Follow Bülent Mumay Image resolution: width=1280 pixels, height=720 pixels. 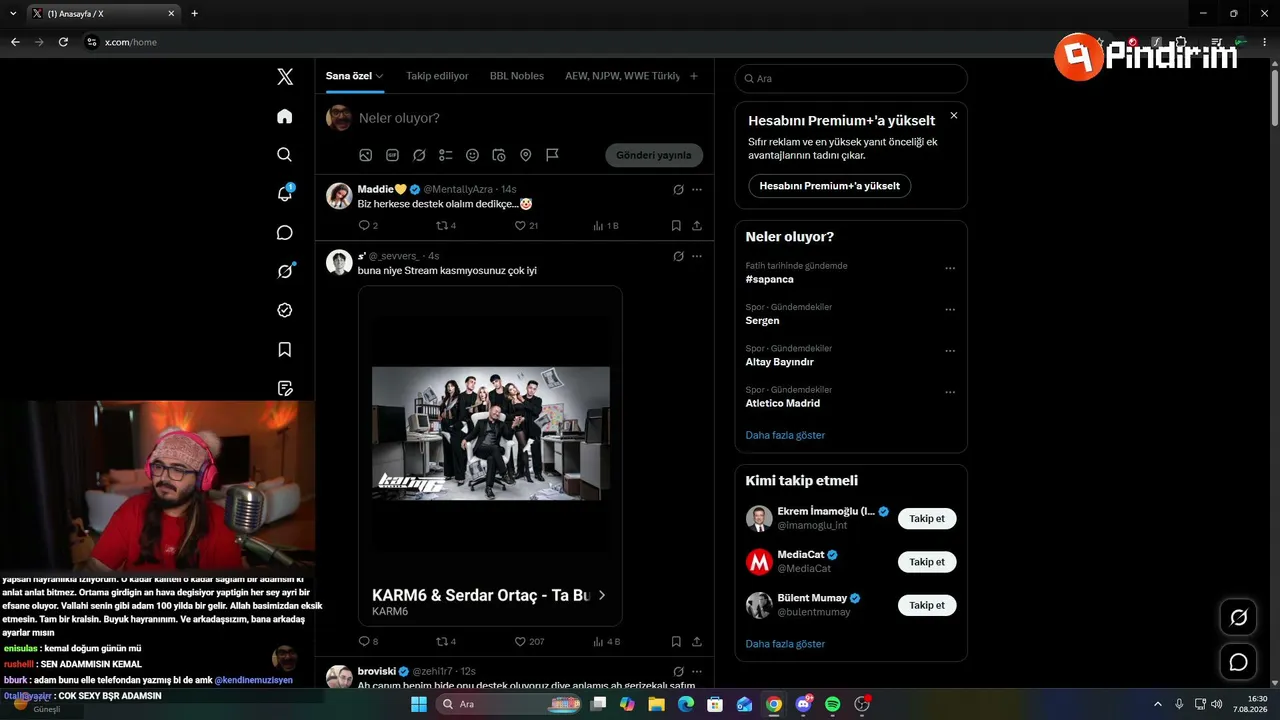927,605
